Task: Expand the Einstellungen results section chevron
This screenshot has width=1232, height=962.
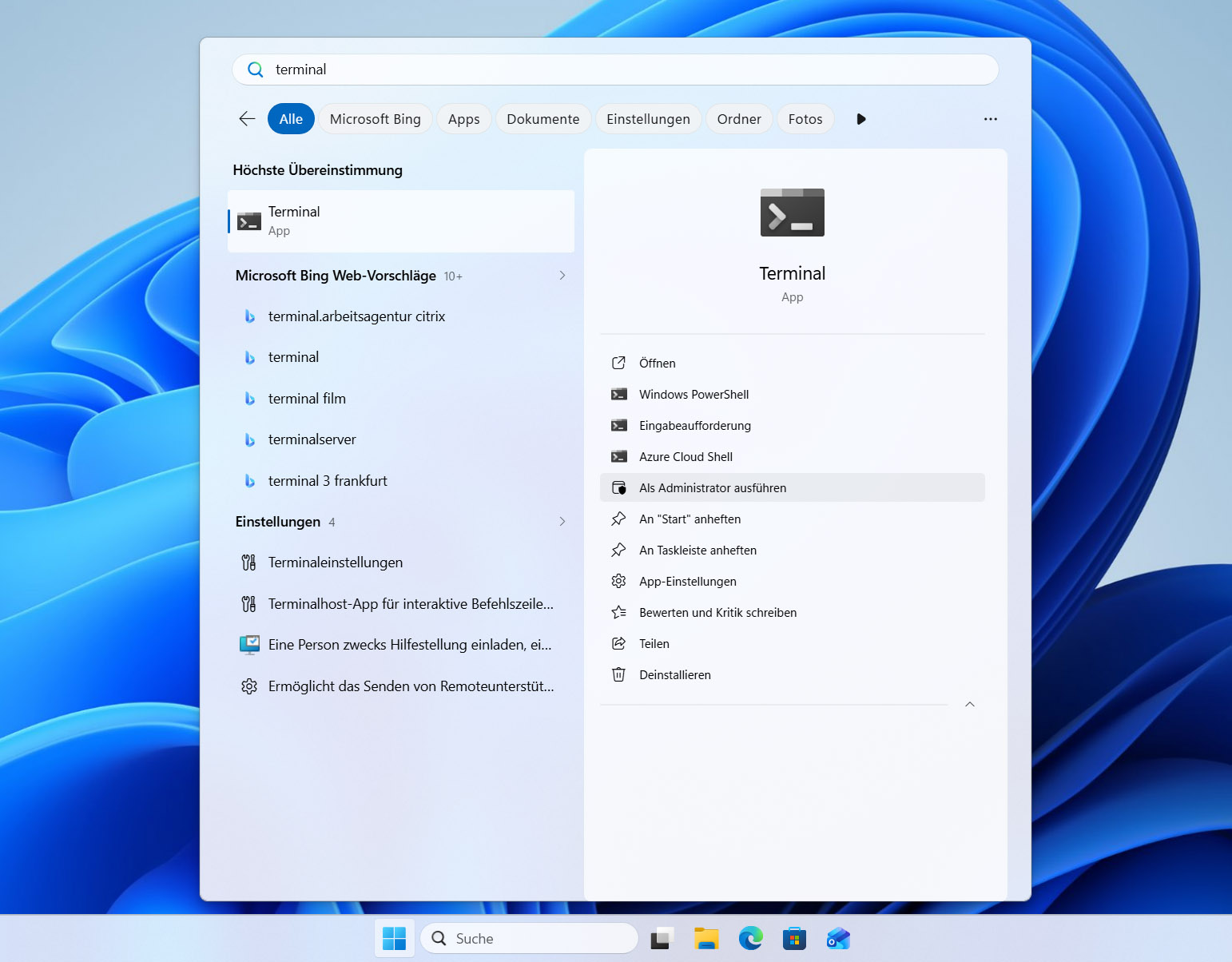Action: [562, 522]
